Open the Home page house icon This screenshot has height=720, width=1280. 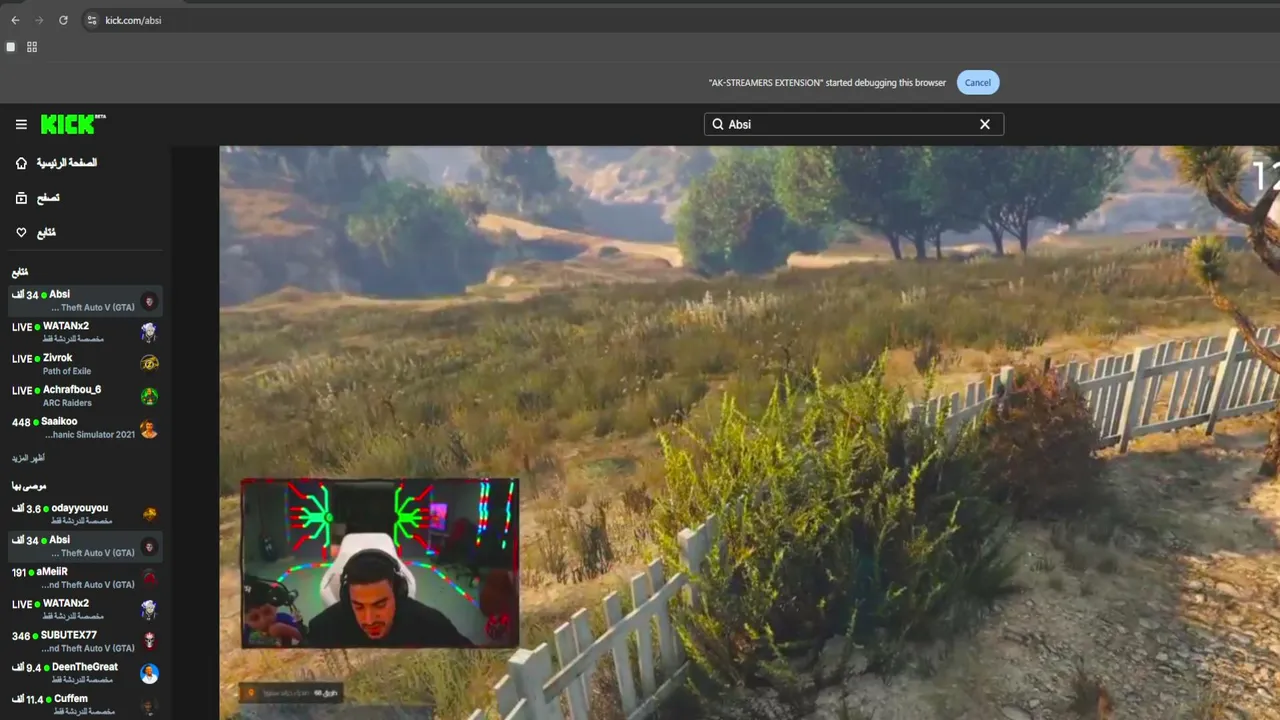[x=21, y=163]
